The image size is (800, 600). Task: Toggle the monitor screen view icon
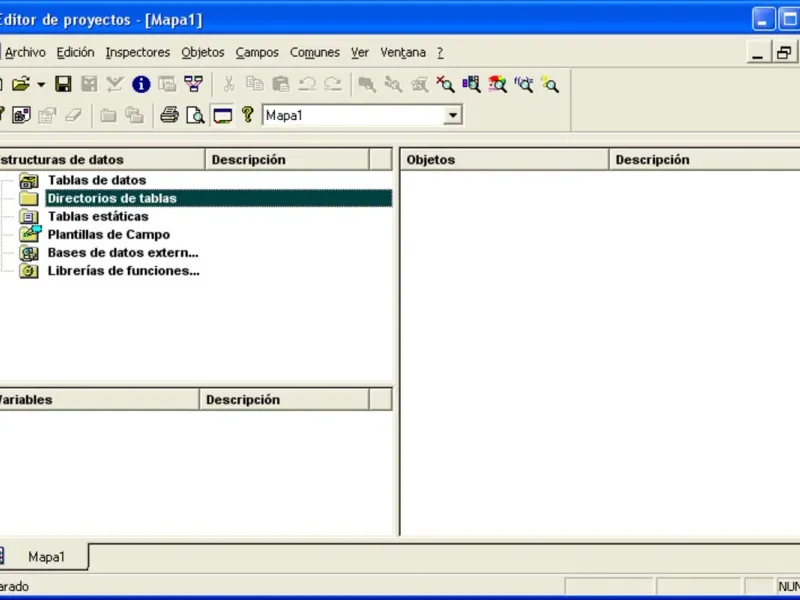[222, 115]
